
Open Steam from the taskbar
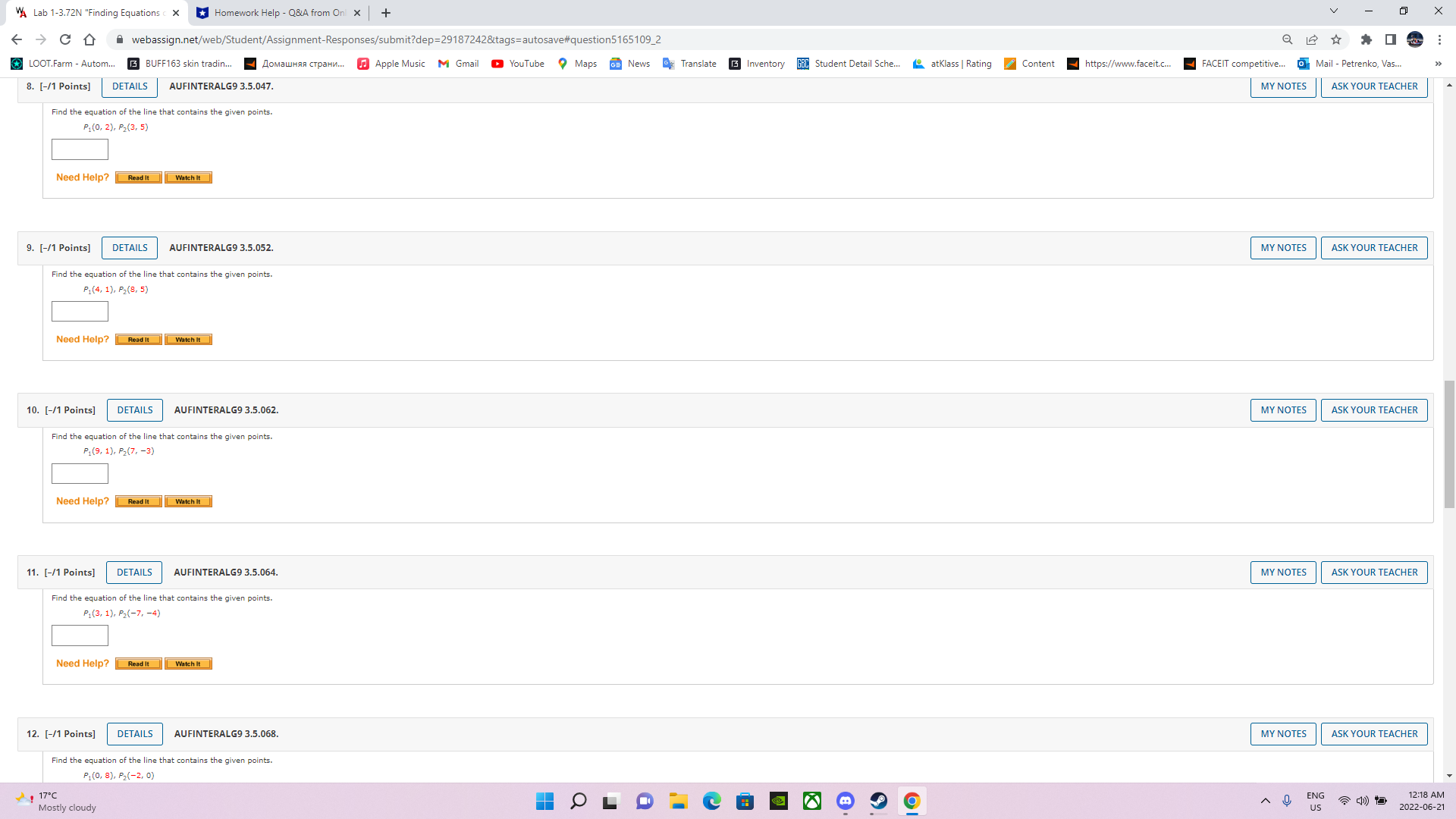tap(878, 801)
